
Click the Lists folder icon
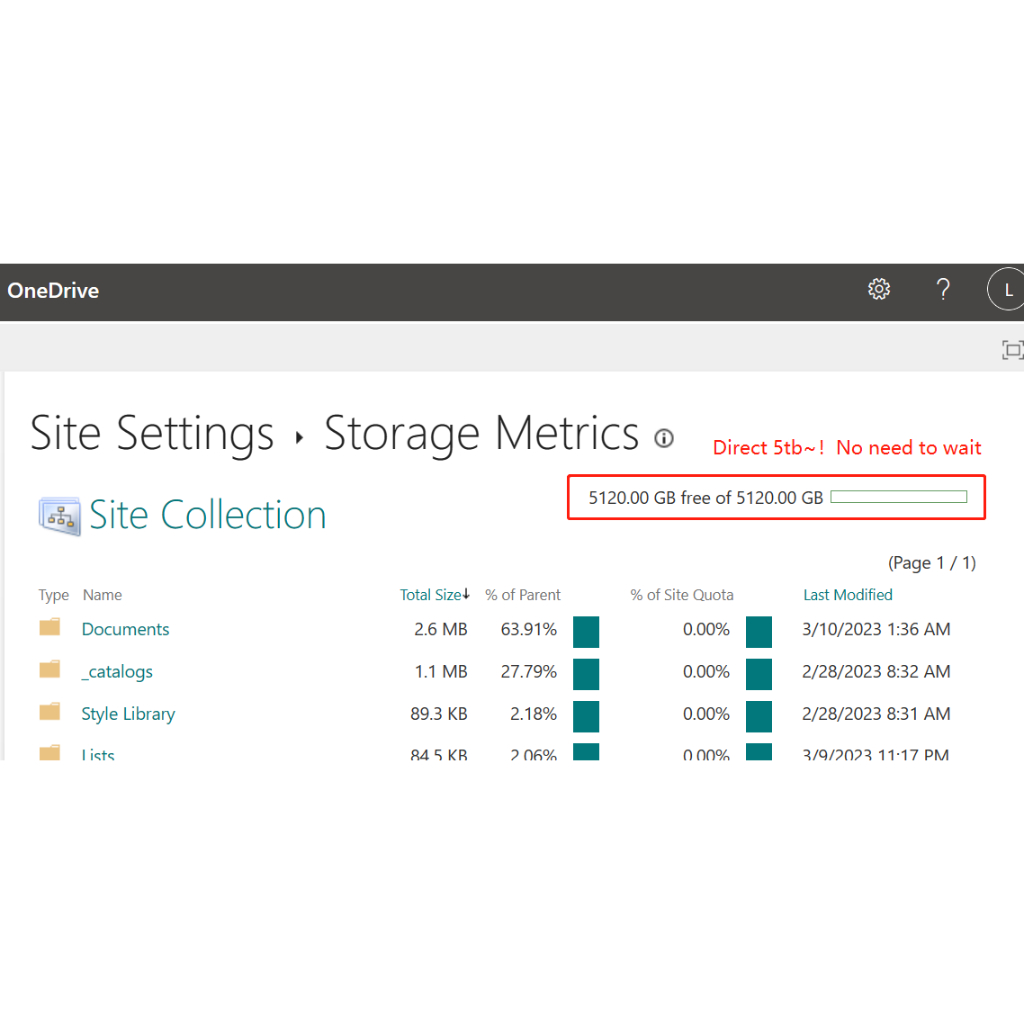(x=50, y=751)
